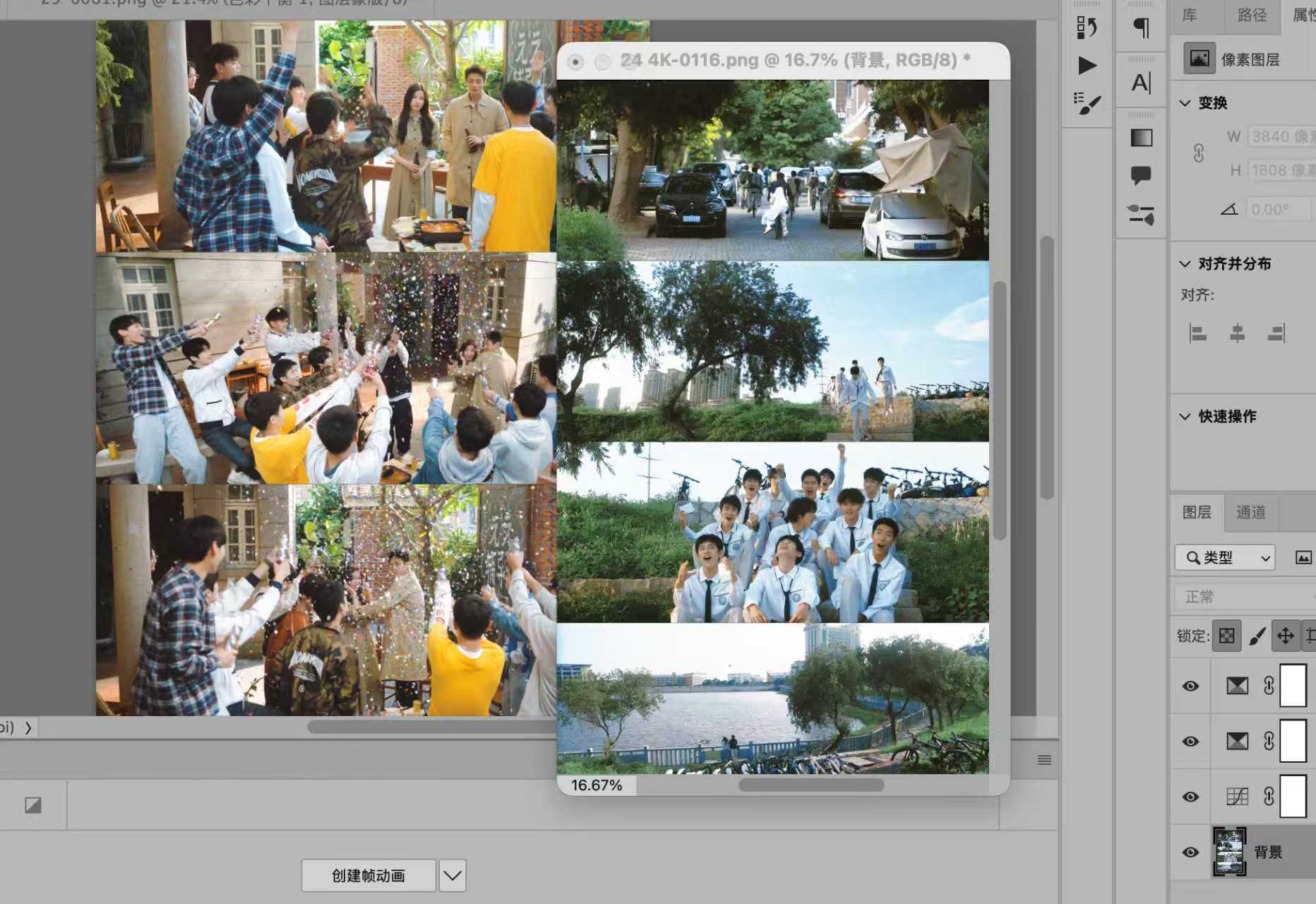This screenshot has width=1316, height=904.
Task: Collapse the 快速操作 section
Action: pyautogui.click(x=1185, y=417)
